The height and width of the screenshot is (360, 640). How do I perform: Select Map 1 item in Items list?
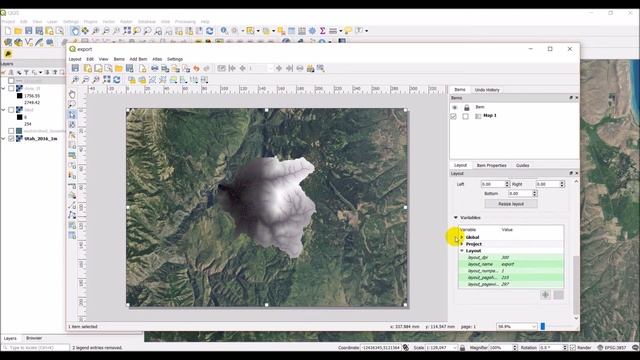490,116
